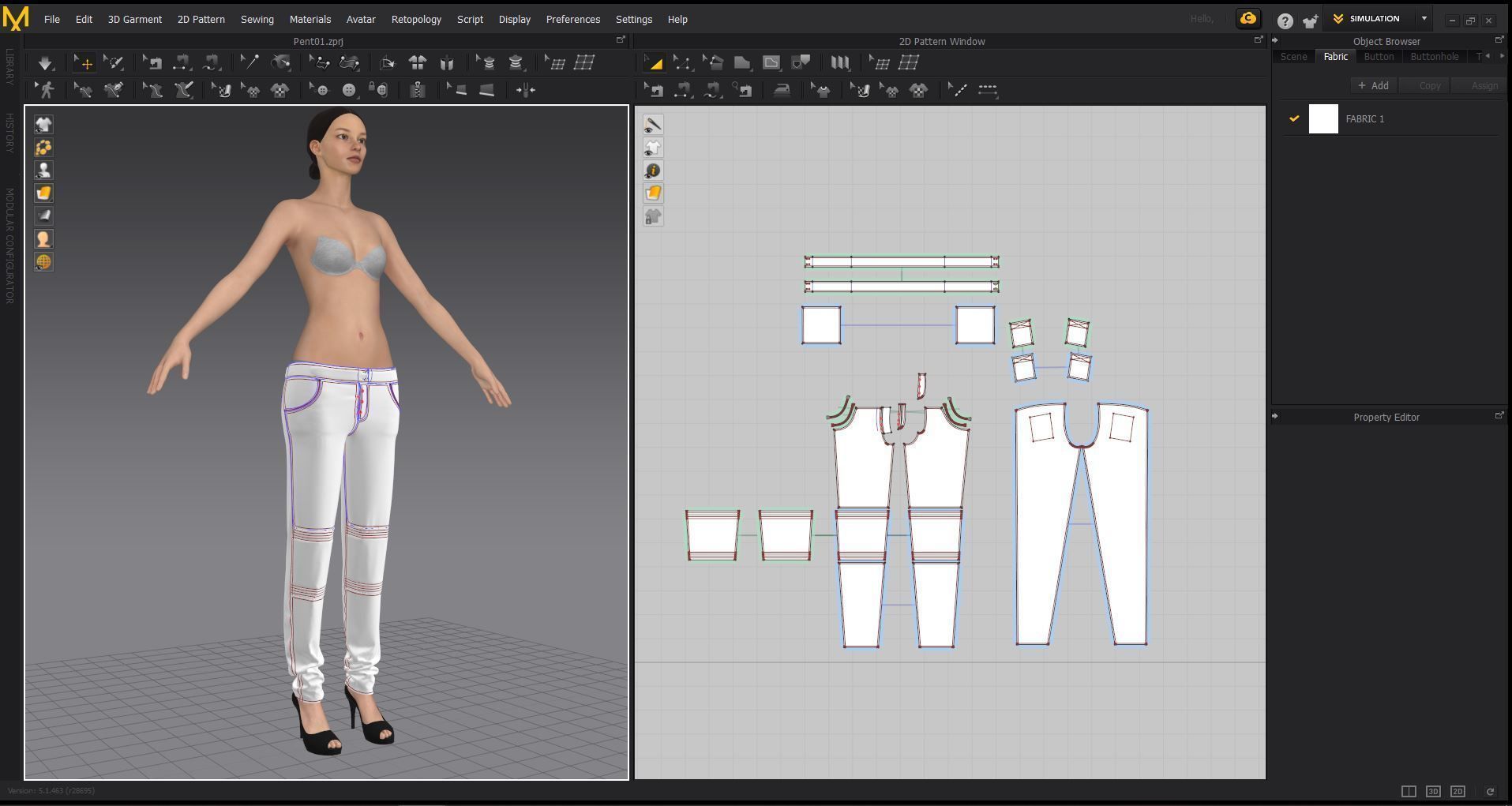Open the File menu
This screenshot has height=806, width=1512.
click(x=52, y=19)
